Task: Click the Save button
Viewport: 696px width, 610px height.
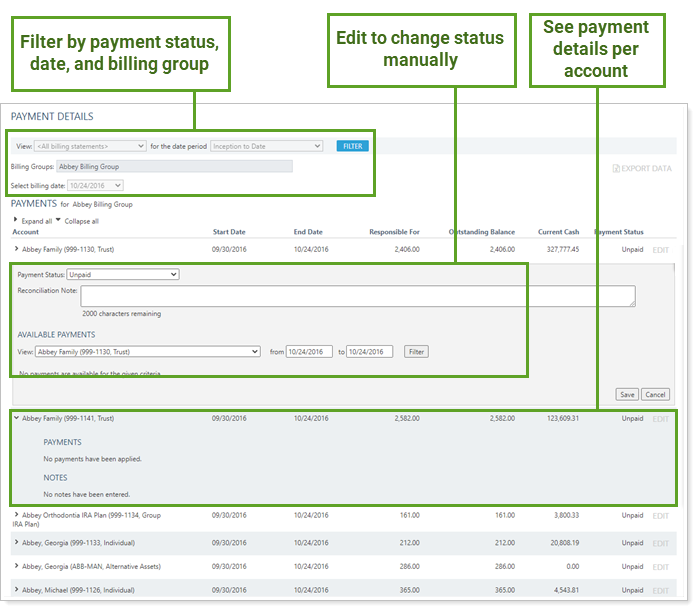Action: (x=627, y=394)
